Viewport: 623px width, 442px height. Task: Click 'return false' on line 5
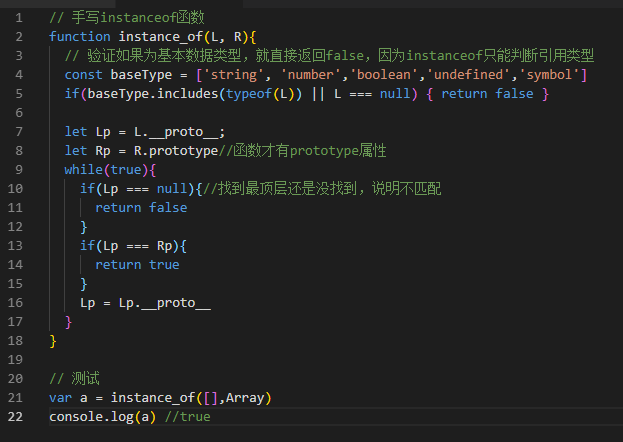coord(488,94)
